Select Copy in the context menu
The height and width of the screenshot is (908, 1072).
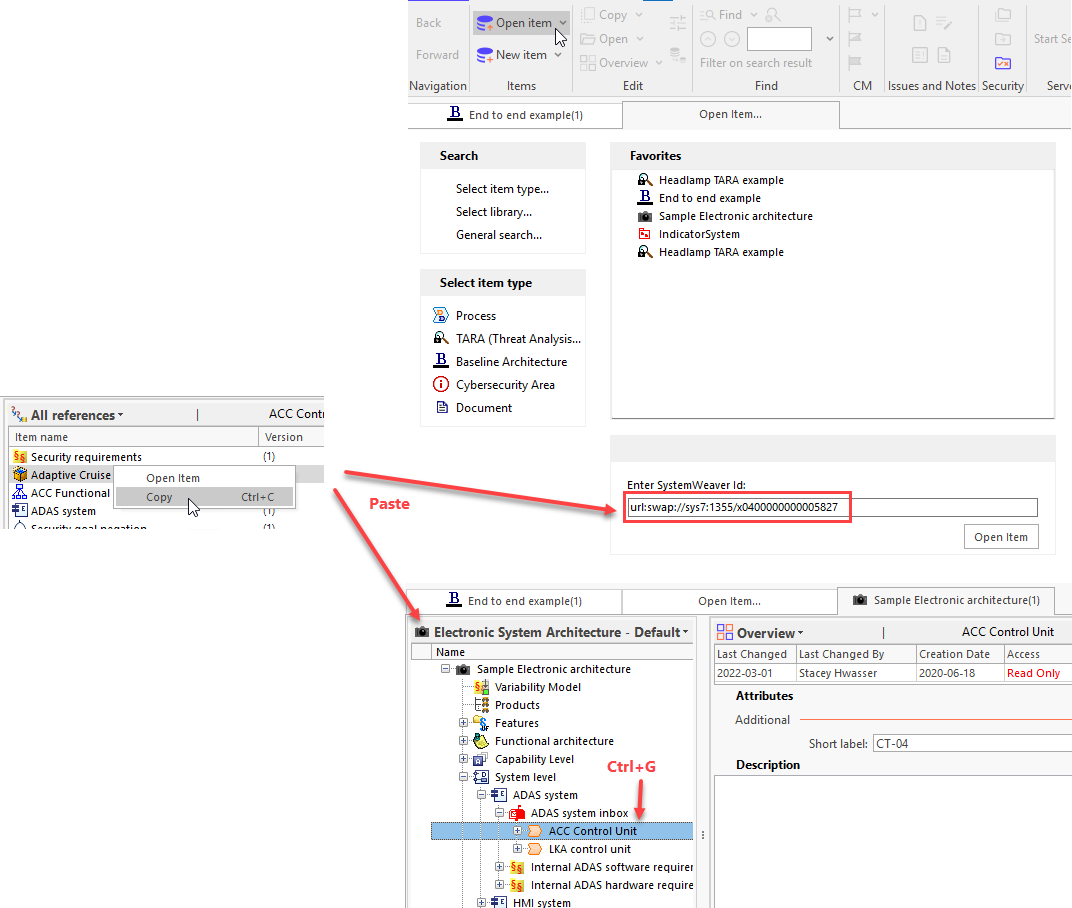pos(204,497)
